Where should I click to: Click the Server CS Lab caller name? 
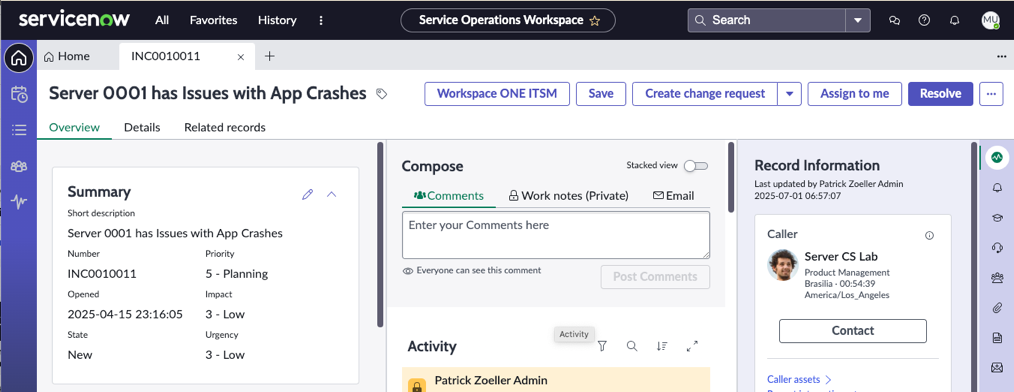point(841,256)
